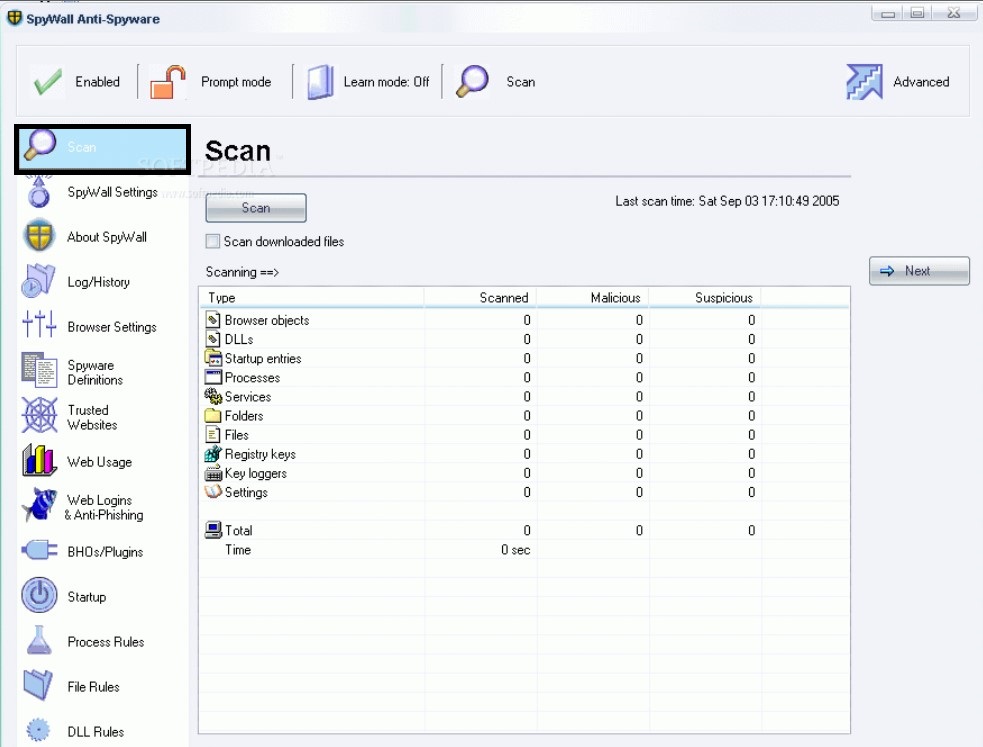Image resolution: width=983 pixels, height=747 pixels.
Task: Click the Scan label in top toolbar
Action: pyautogui.click(x=520, y=82)
